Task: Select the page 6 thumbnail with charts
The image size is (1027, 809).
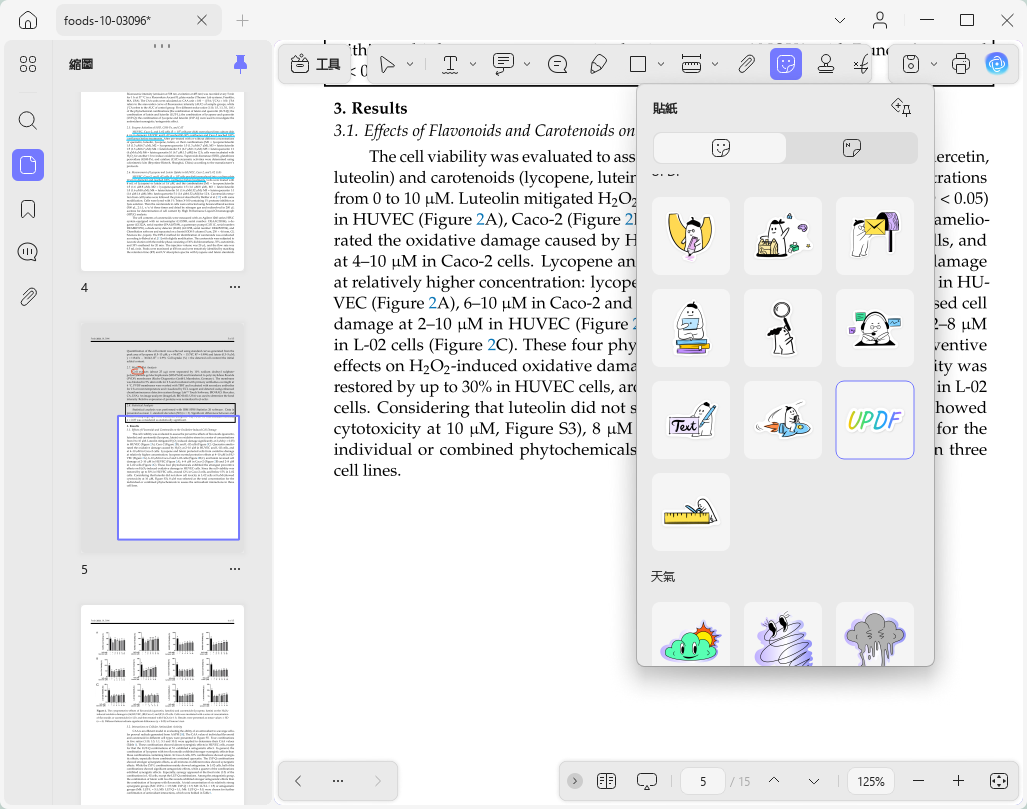Action: [162, 705]
